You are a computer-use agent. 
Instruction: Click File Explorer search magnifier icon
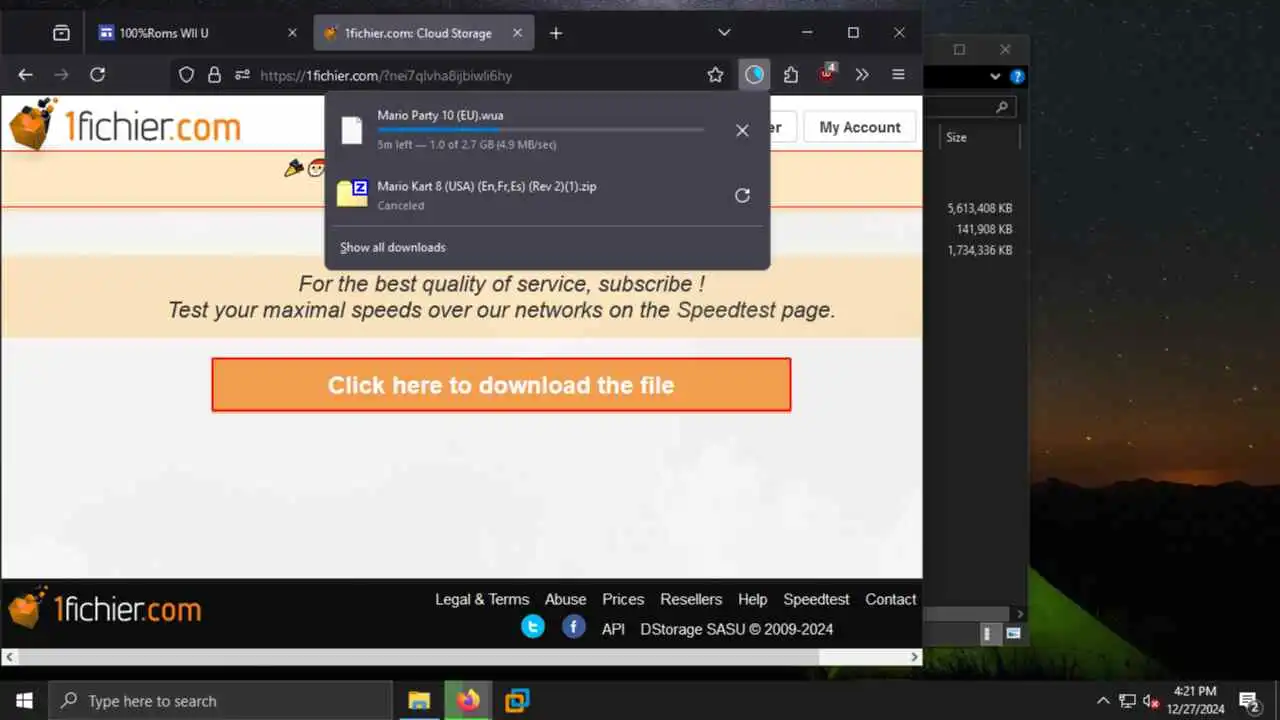pos(1002,106)
